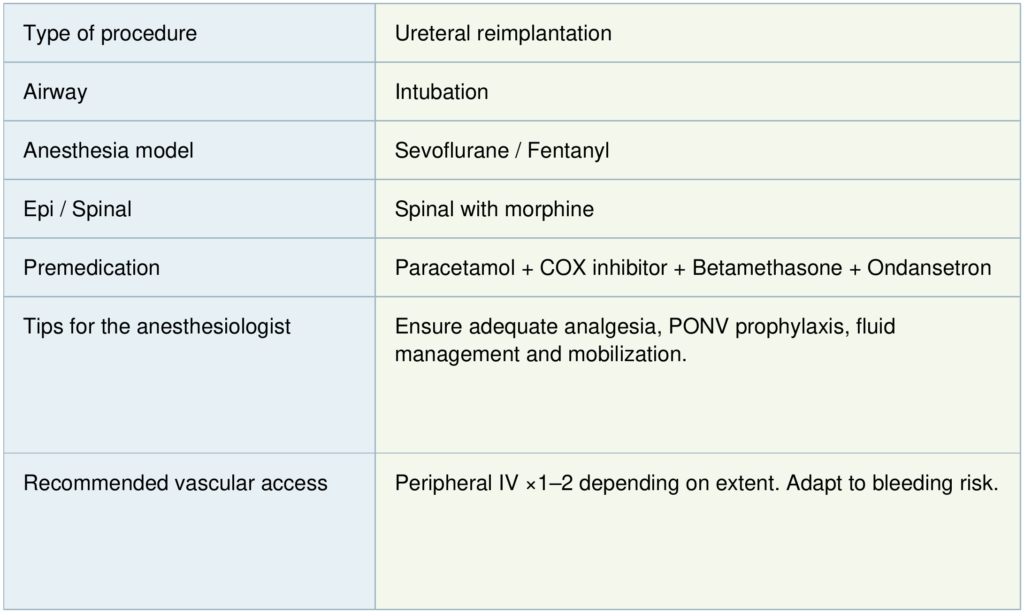The image size is (1024, 613).
Task: Click the "Recommended vascular access" label
Action: coord(175,483)
